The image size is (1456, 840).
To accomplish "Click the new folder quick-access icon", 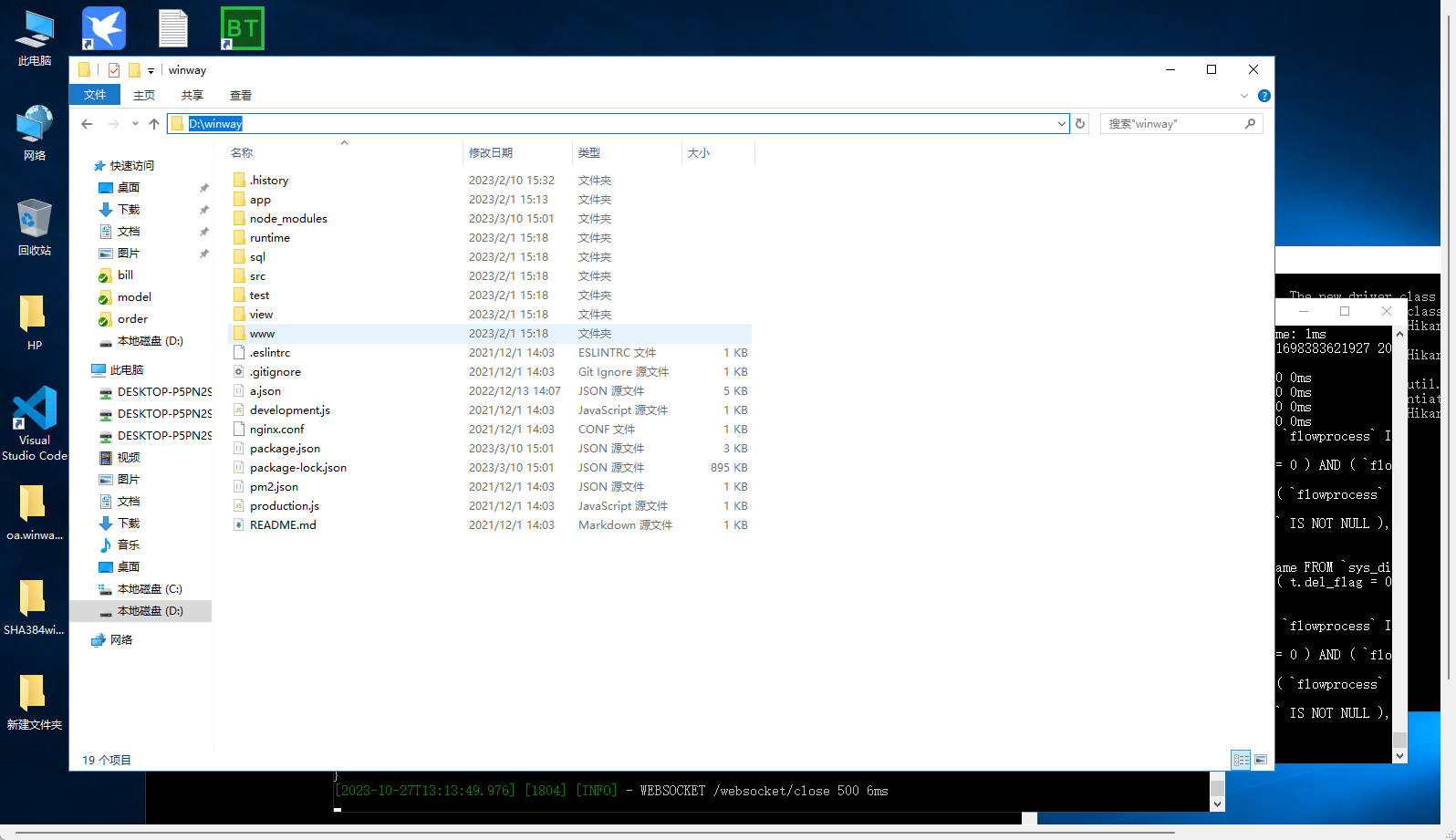I will pos(134,70).
